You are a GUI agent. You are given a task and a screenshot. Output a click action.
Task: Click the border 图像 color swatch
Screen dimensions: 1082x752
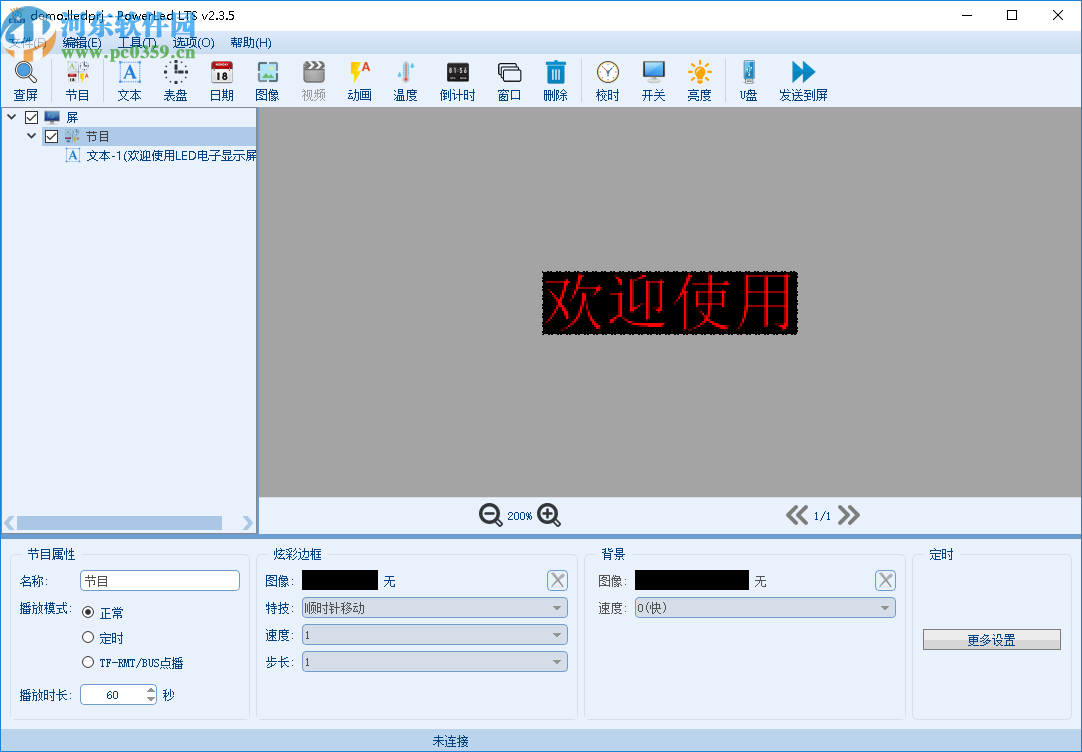339,579
